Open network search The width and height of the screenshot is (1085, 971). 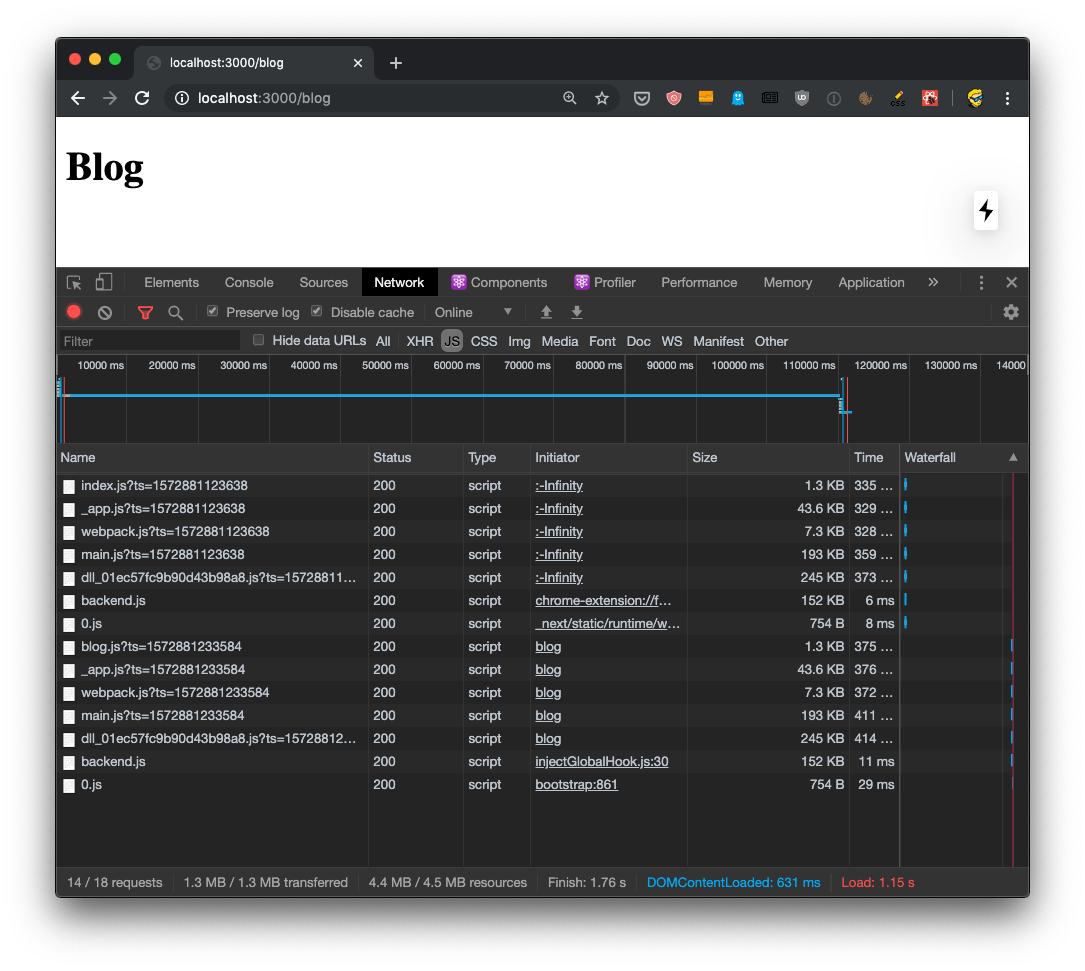[x=175, y=312]
